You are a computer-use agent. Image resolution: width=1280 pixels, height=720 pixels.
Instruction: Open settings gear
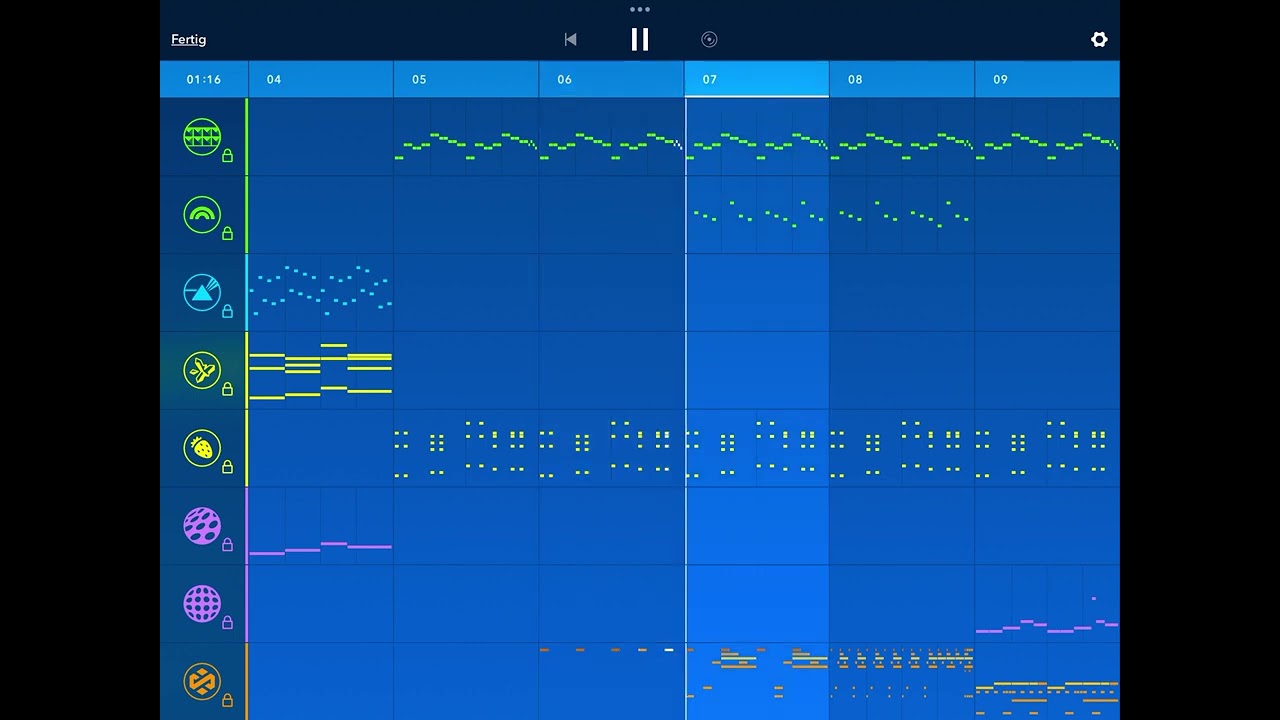pyautogui.click(x=1099, y=39)
